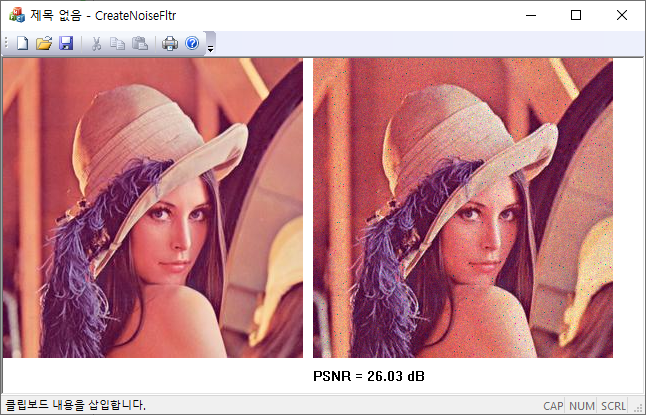Click the title "제목 없음 - CreateNoiseFltr"
This screenshot has height=415, width=646.
tap(103, 16)
